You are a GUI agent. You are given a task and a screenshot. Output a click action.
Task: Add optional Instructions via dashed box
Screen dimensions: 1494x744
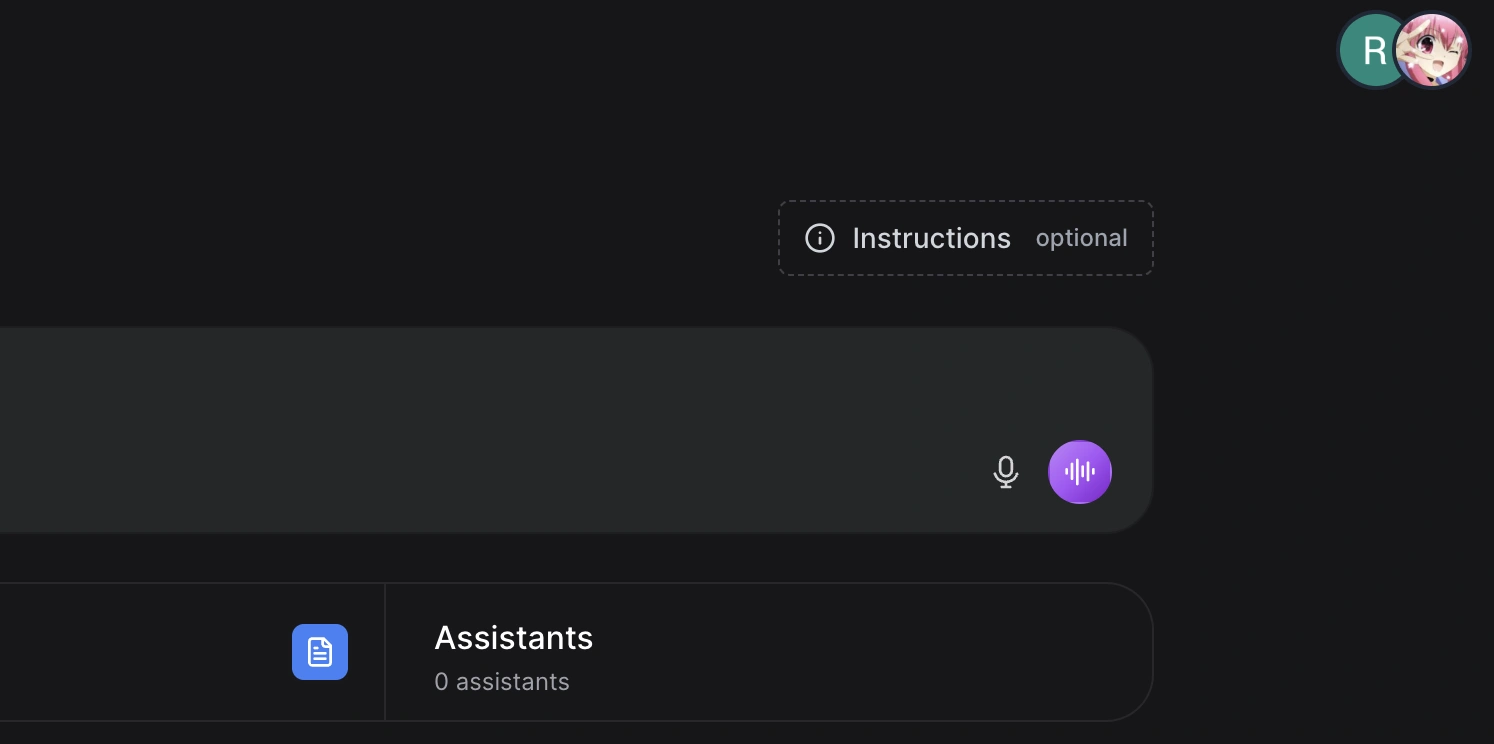(x=966, y=238)
